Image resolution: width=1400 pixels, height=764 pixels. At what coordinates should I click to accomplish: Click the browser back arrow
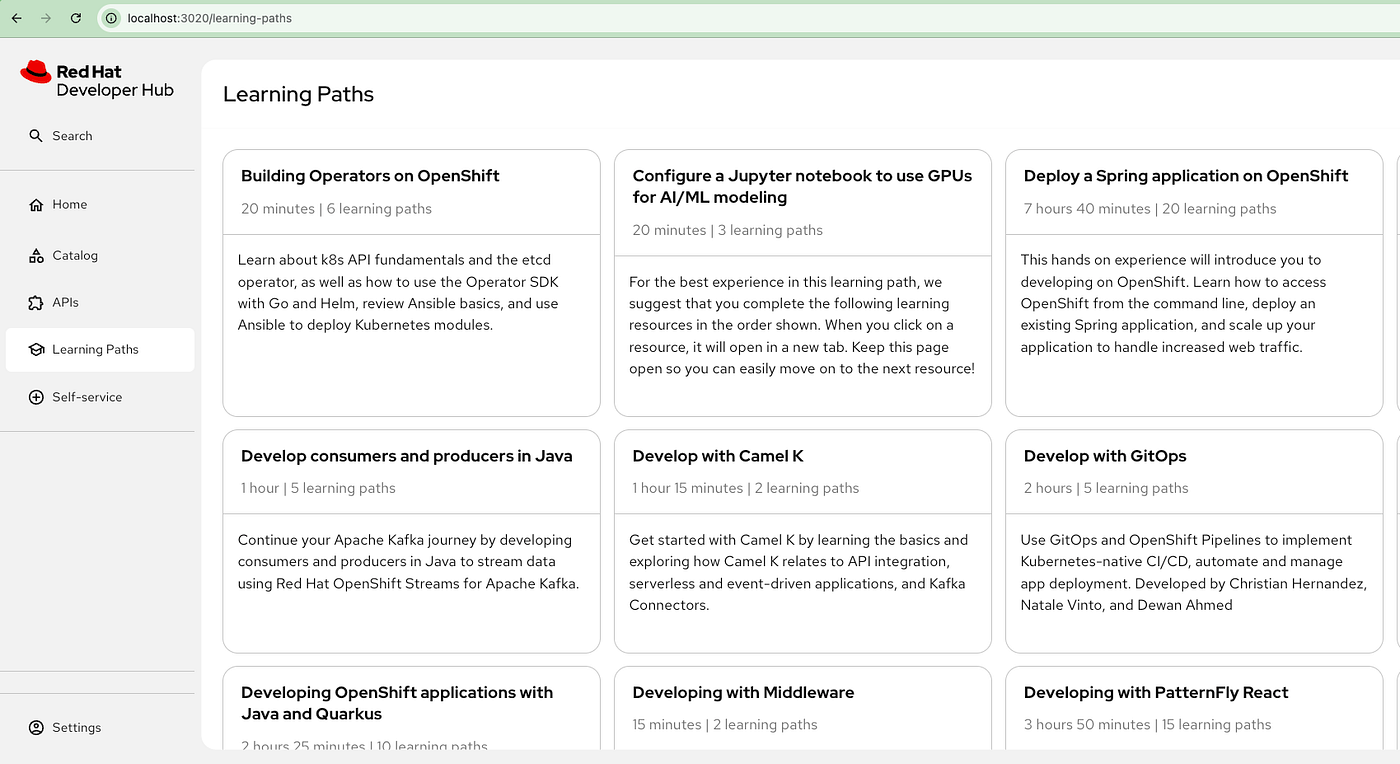click(x=16, y=18)
